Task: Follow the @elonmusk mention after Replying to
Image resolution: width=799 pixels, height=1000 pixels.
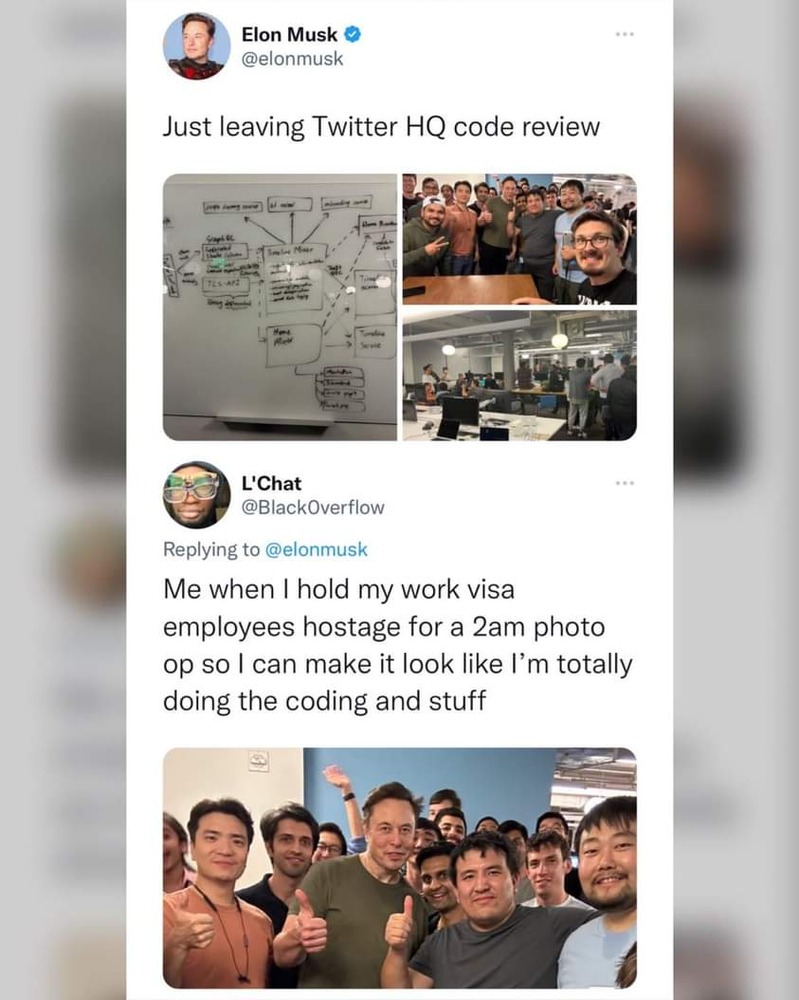Action: 316,549
